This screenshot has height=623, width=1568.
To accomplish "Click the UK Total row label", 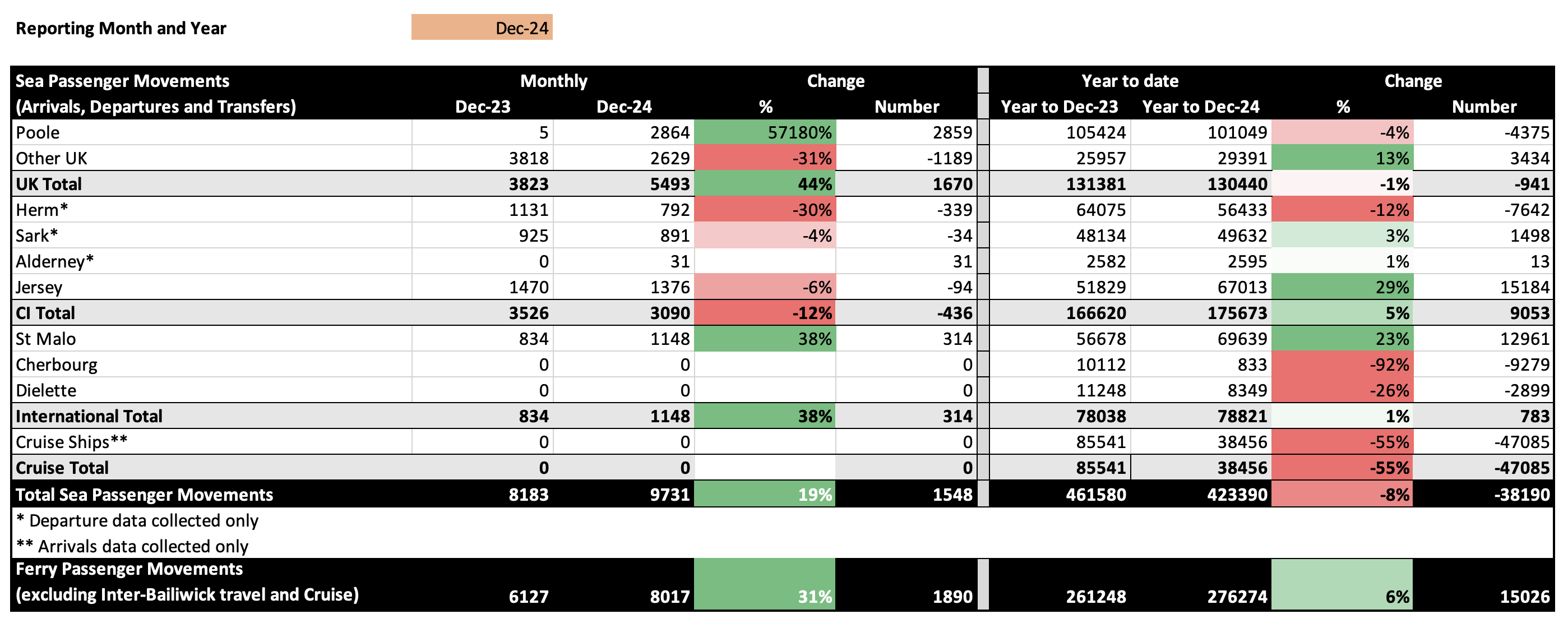I will pyautogui.click(x=49, y=184).
